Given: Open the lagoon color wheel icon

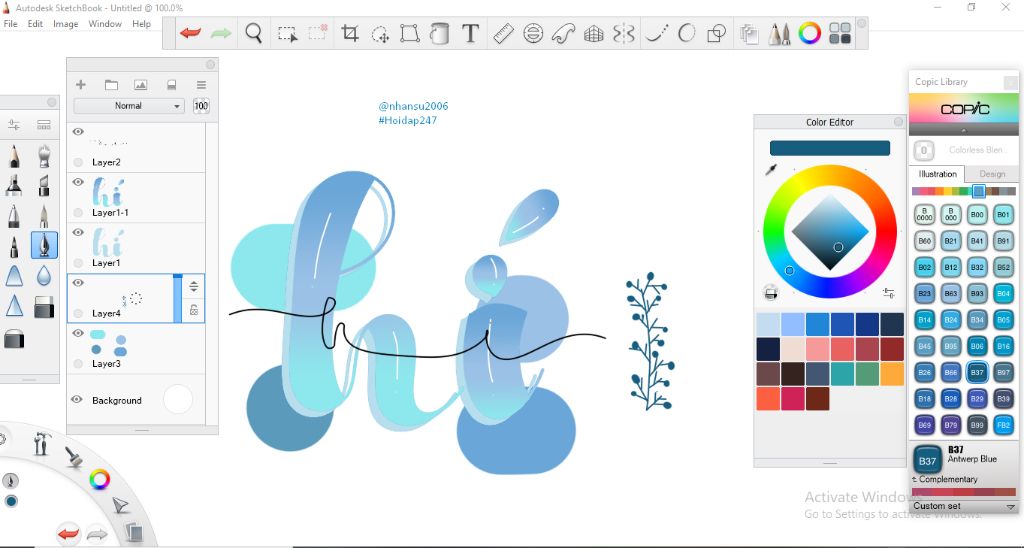Looking at the screenshot, I should (99, 480).
